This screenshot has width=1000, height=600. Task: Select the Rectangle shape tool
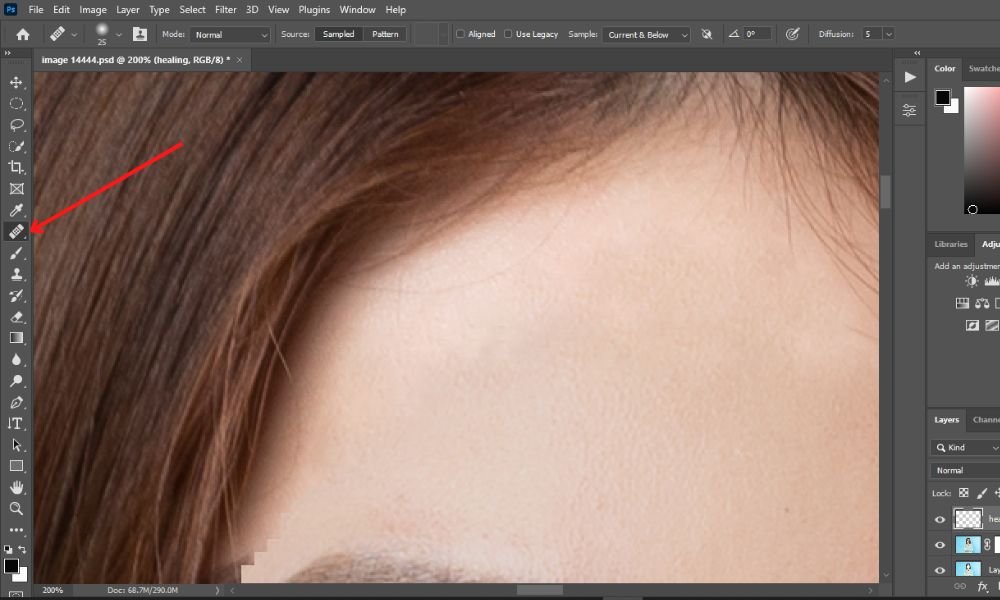(16, 466)
